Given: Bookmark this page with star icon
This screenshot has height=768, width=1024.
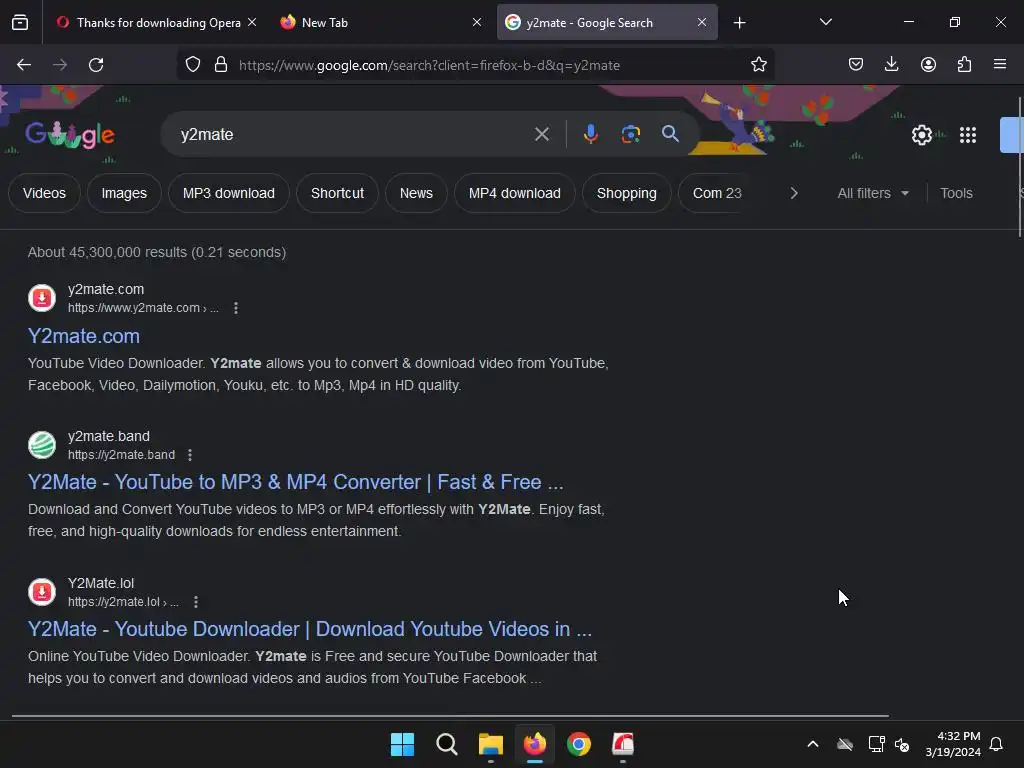Looking at the screenshot, I should 758,65.
